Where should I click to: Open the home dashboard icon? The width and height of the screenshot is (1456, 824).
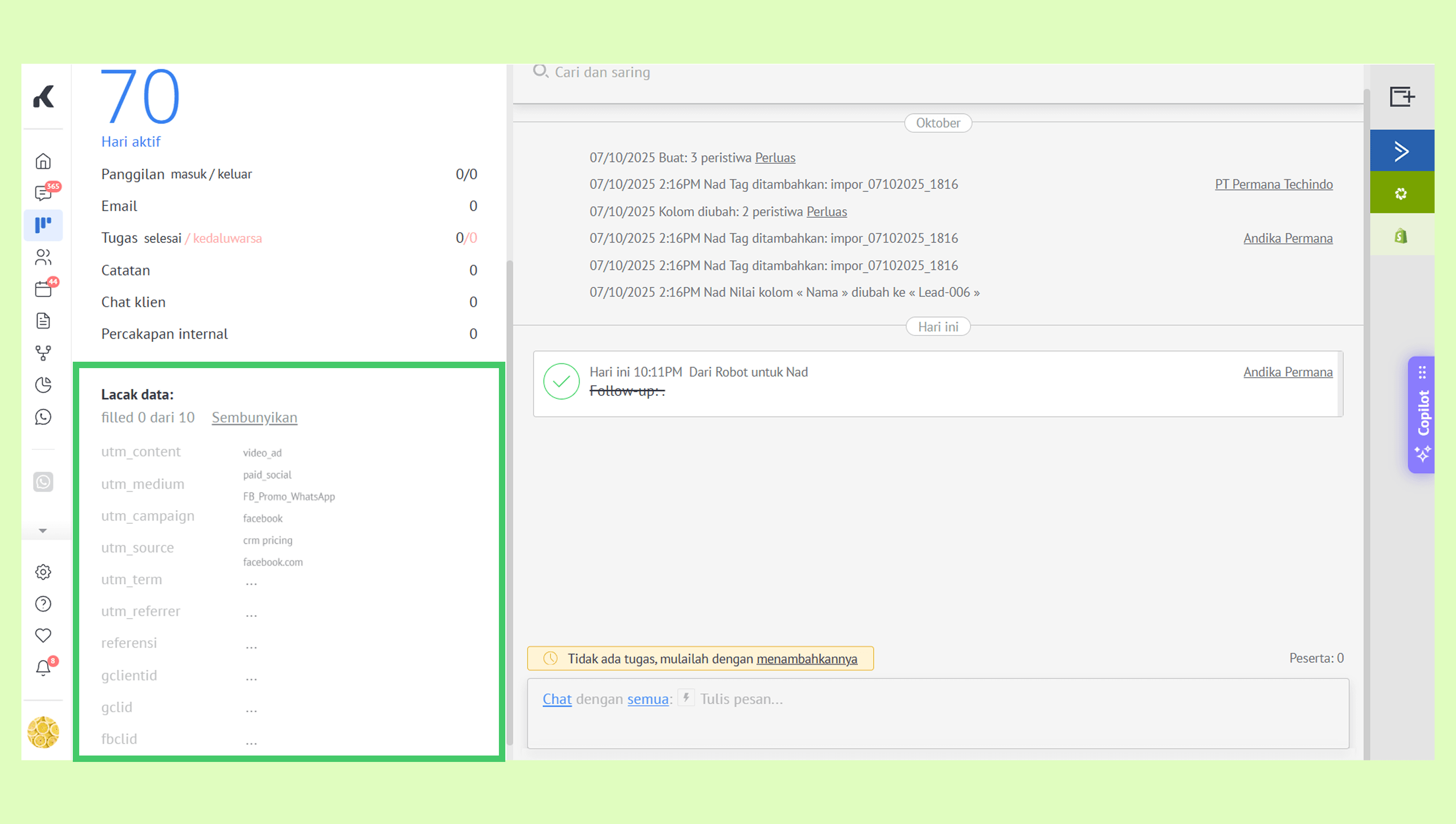pos(43,162)
